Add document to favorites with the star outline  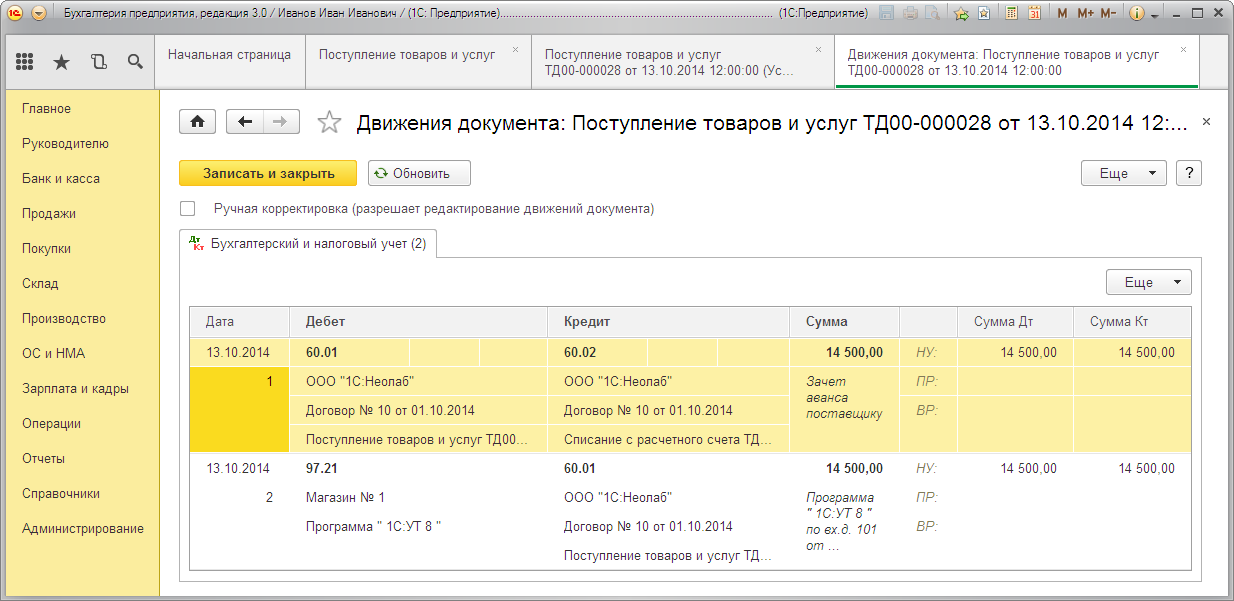[x=329, y=122]
